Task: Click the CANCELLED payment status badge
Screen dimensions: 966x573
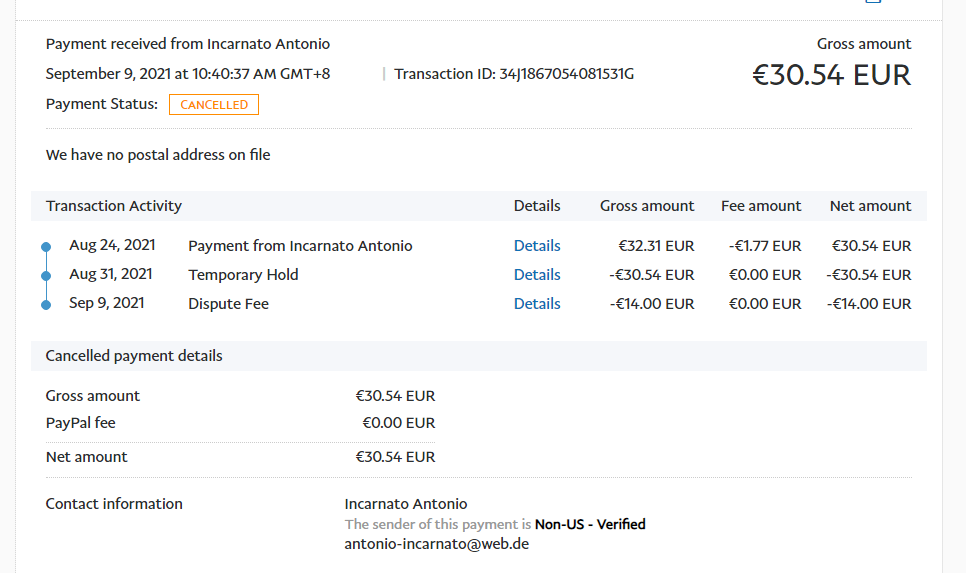Action: tap(214, 105)
